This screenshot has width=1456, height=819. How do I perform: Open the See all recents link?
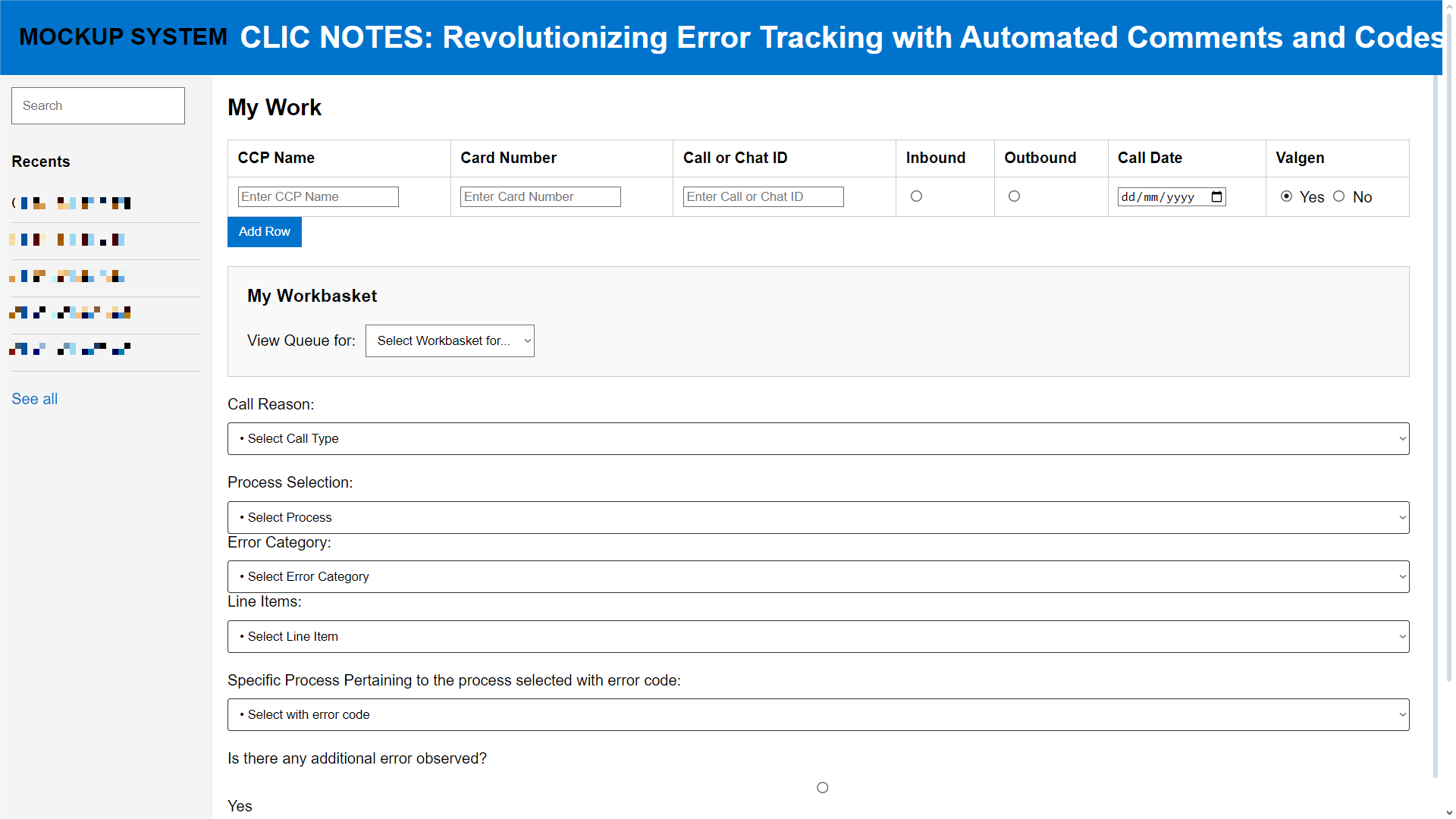coord(35,400)
